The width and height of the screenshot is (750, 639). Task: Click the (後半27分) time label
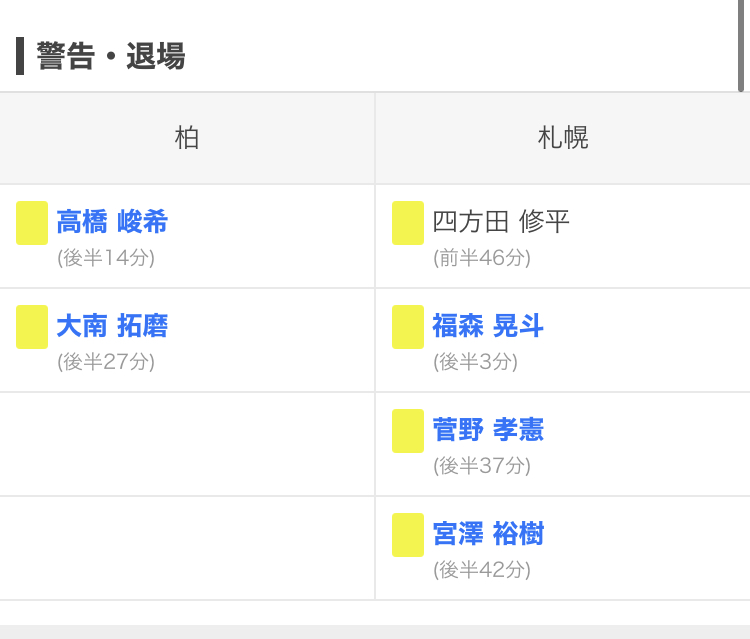tap(106, 362)
